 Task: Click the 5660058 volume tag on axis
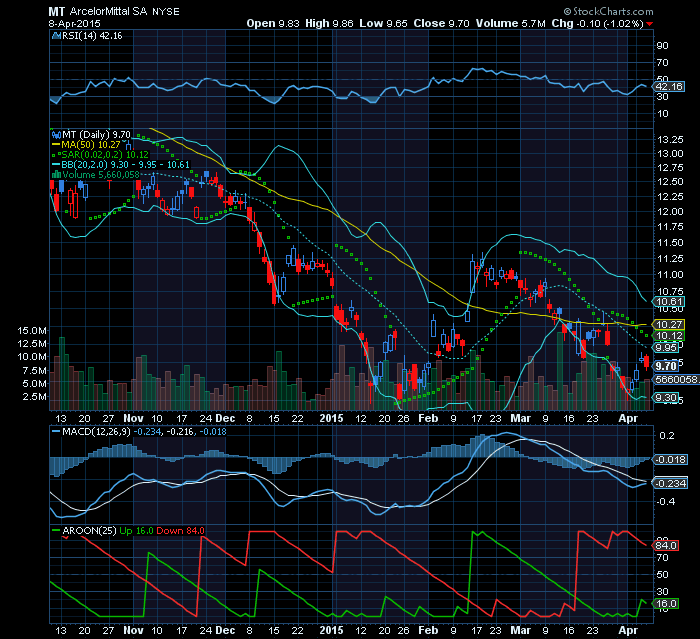669,379
